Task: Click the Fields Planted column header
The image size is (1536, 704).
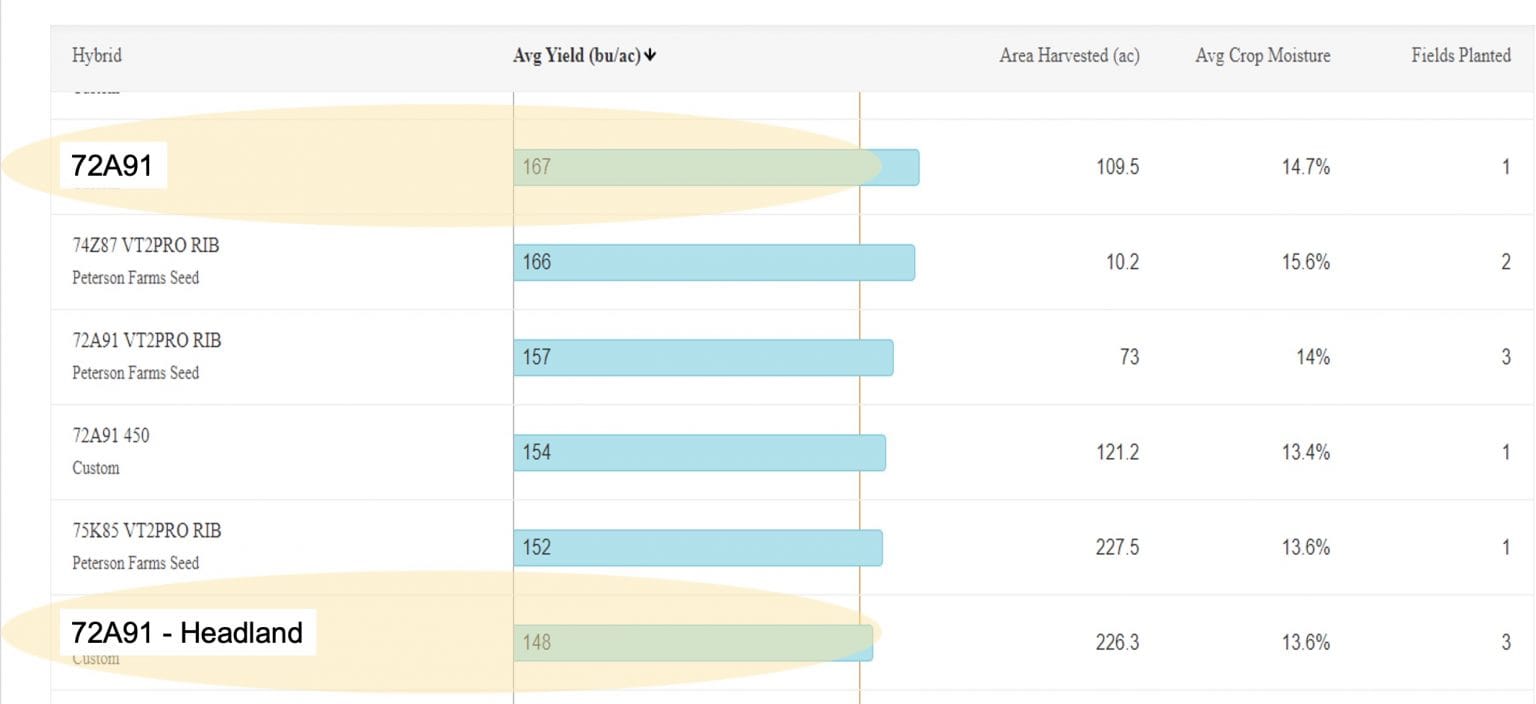Action: coord(1460,56)
